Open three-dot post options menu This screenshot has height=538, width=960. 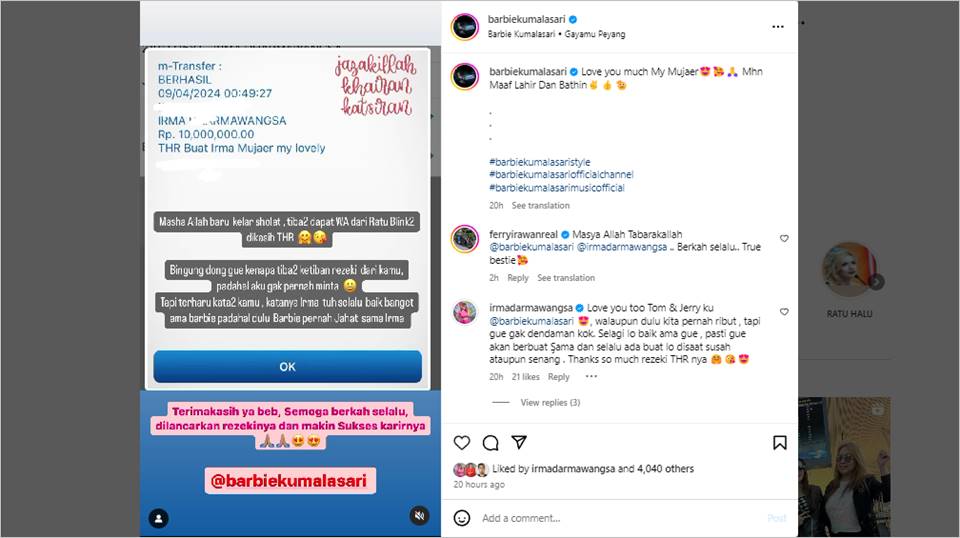coord(778,27)
